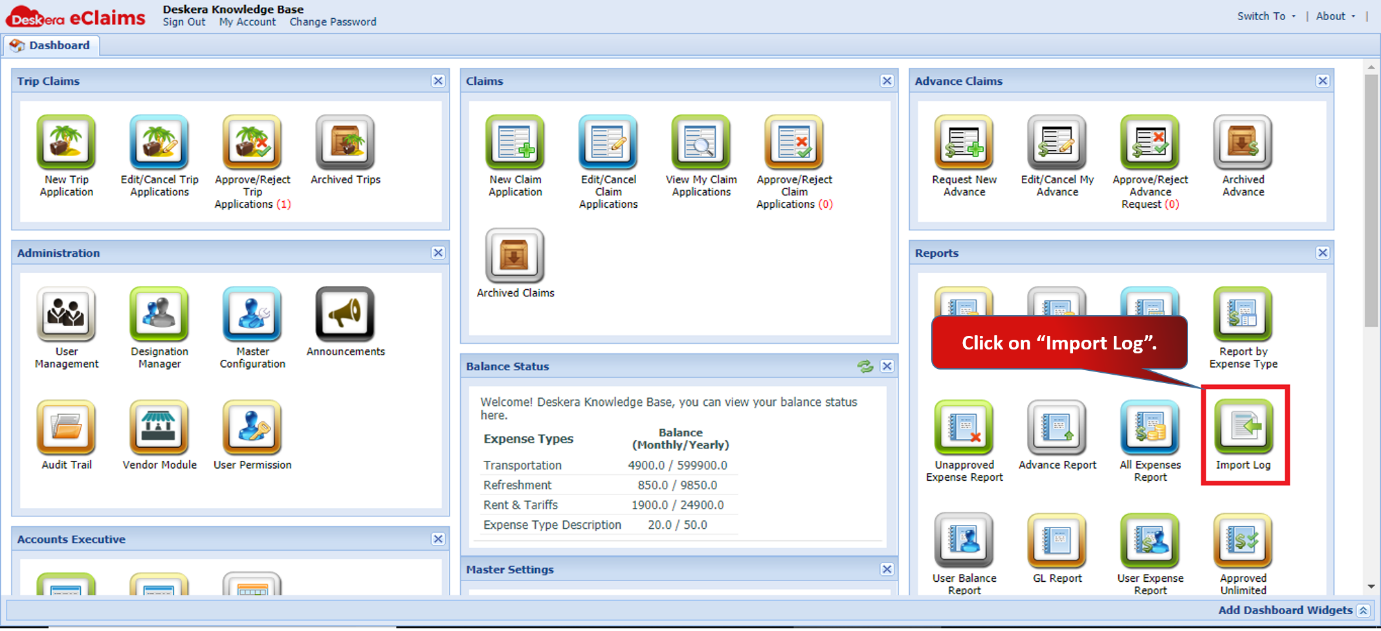The image size is (1381, 631).
Task: Open the Switch To dropdown
Action: click(x=1266, y=16)
